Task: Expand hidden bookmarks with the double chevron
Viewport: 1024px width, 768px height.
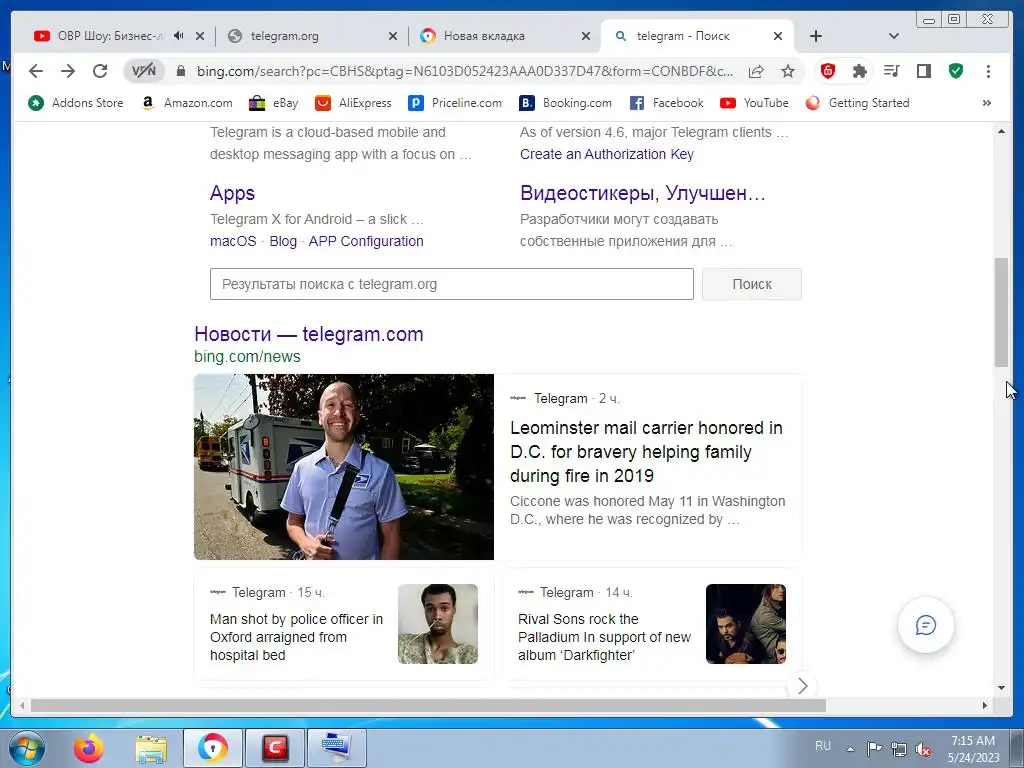Action: (987, 103)
